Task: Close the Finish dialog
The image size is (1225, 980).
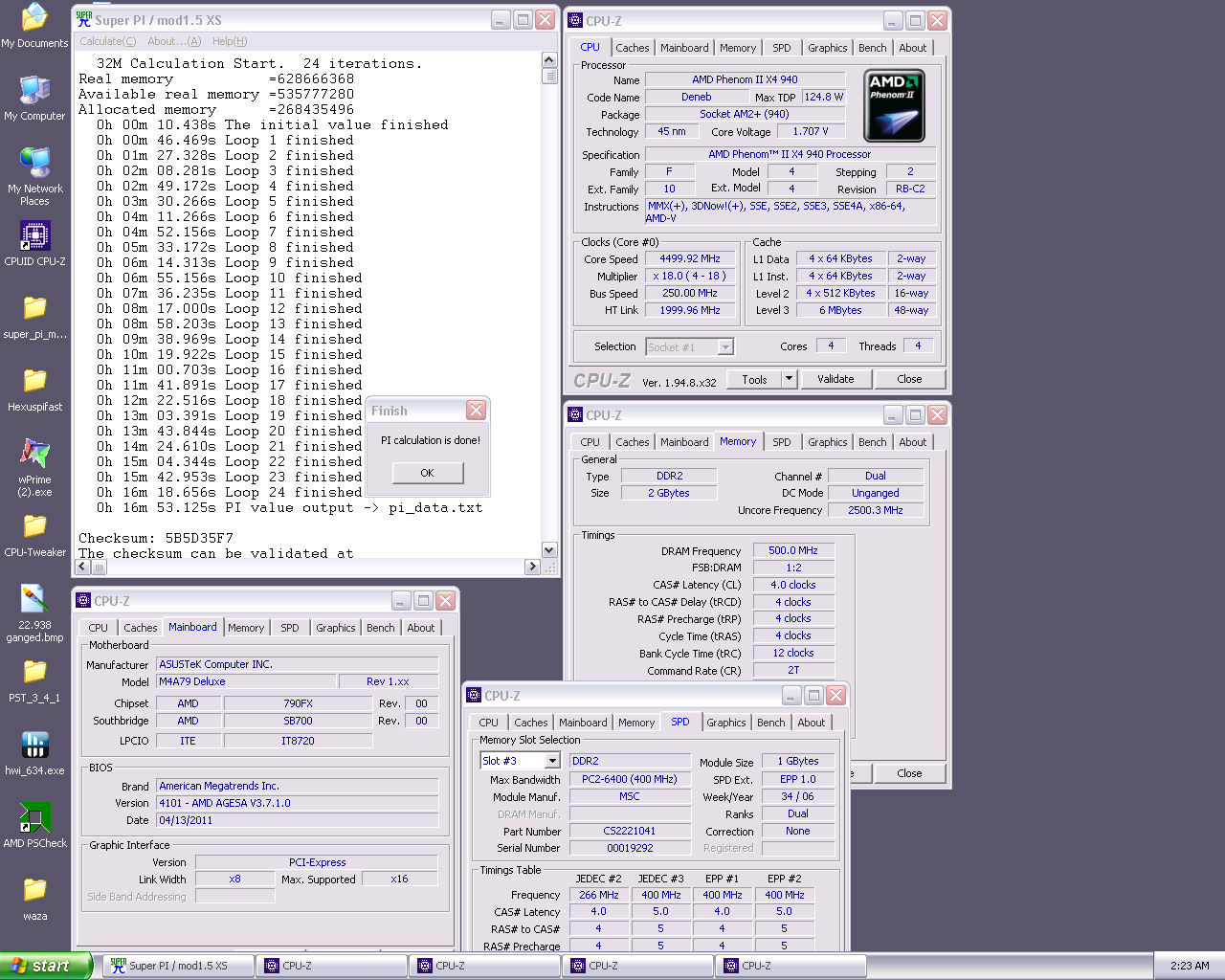Action: [x=476, y=410]
